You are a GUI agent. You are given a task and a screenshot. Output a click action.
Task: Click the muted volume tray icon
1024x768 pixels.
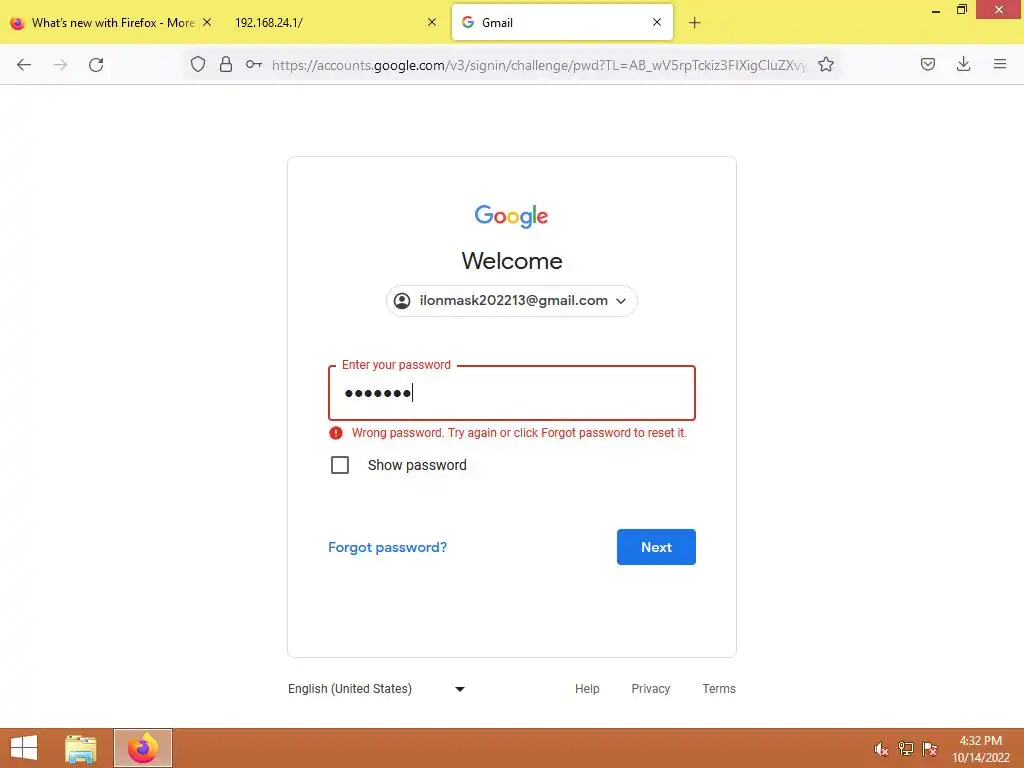881,749
